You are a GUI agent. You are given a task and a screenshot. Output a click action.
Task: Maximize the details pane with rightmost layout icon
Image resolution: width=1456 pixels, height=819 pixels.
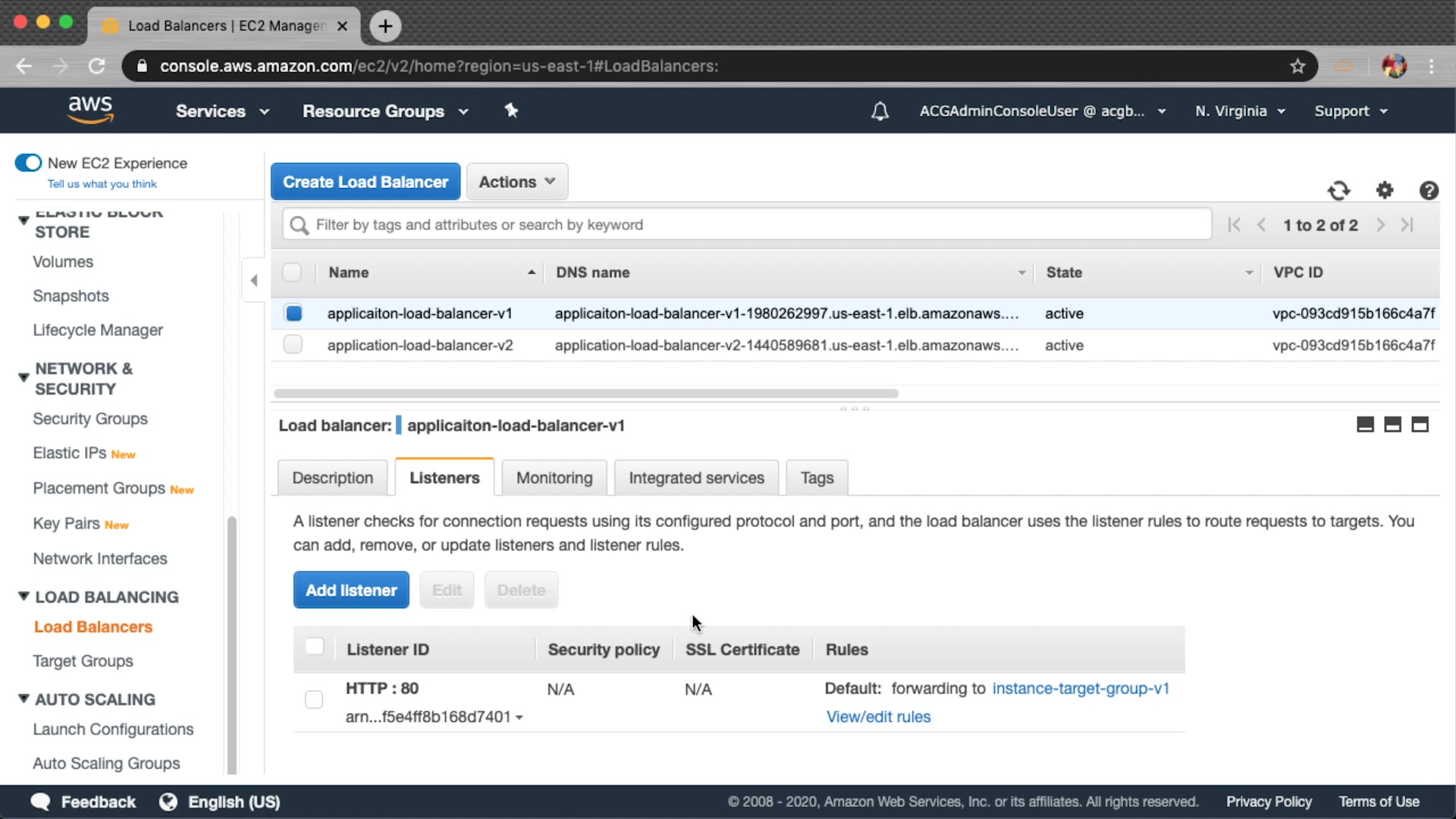pos(1420,425)
